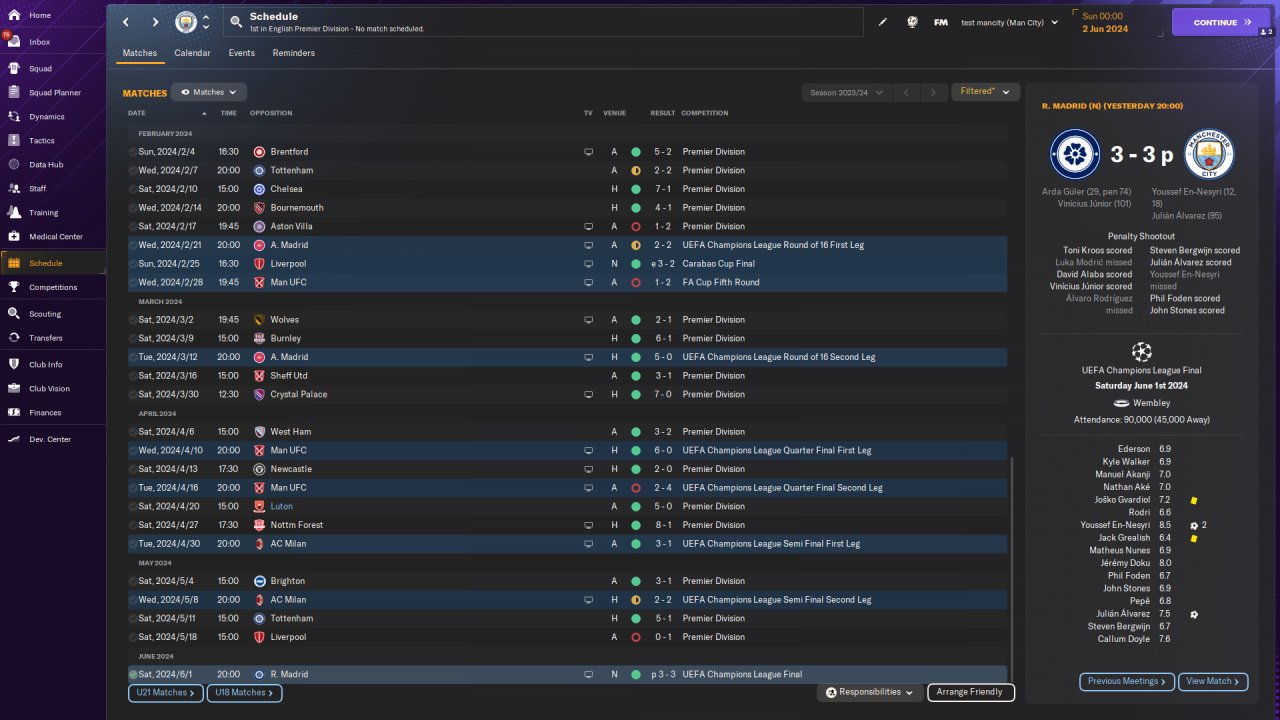The width and height of the screenshot is (1280, 720).
Task: Expand the U18 Matches button
Action: tap(244, 693)
